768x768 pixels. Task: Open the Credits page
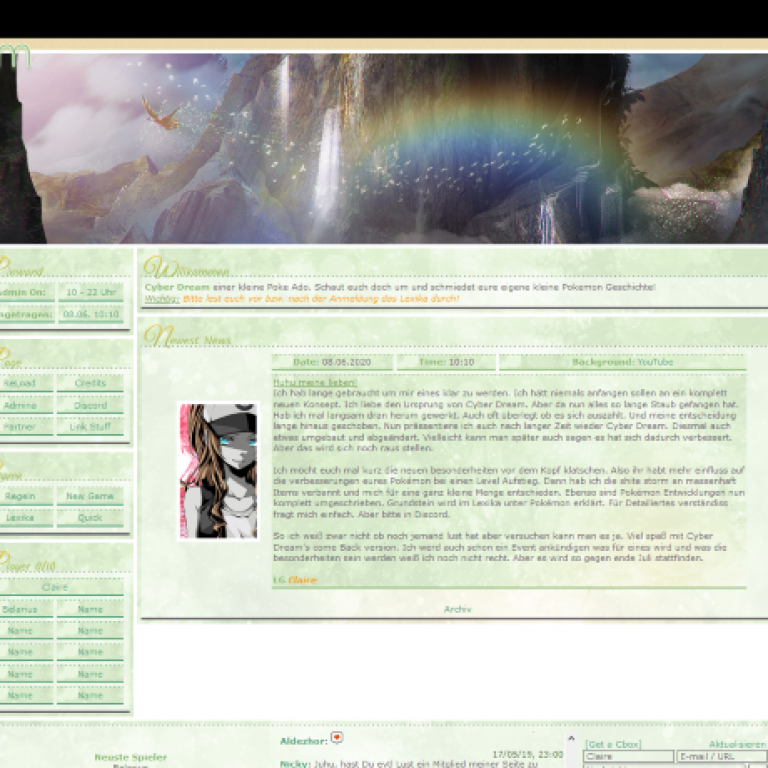coord(90,384)
